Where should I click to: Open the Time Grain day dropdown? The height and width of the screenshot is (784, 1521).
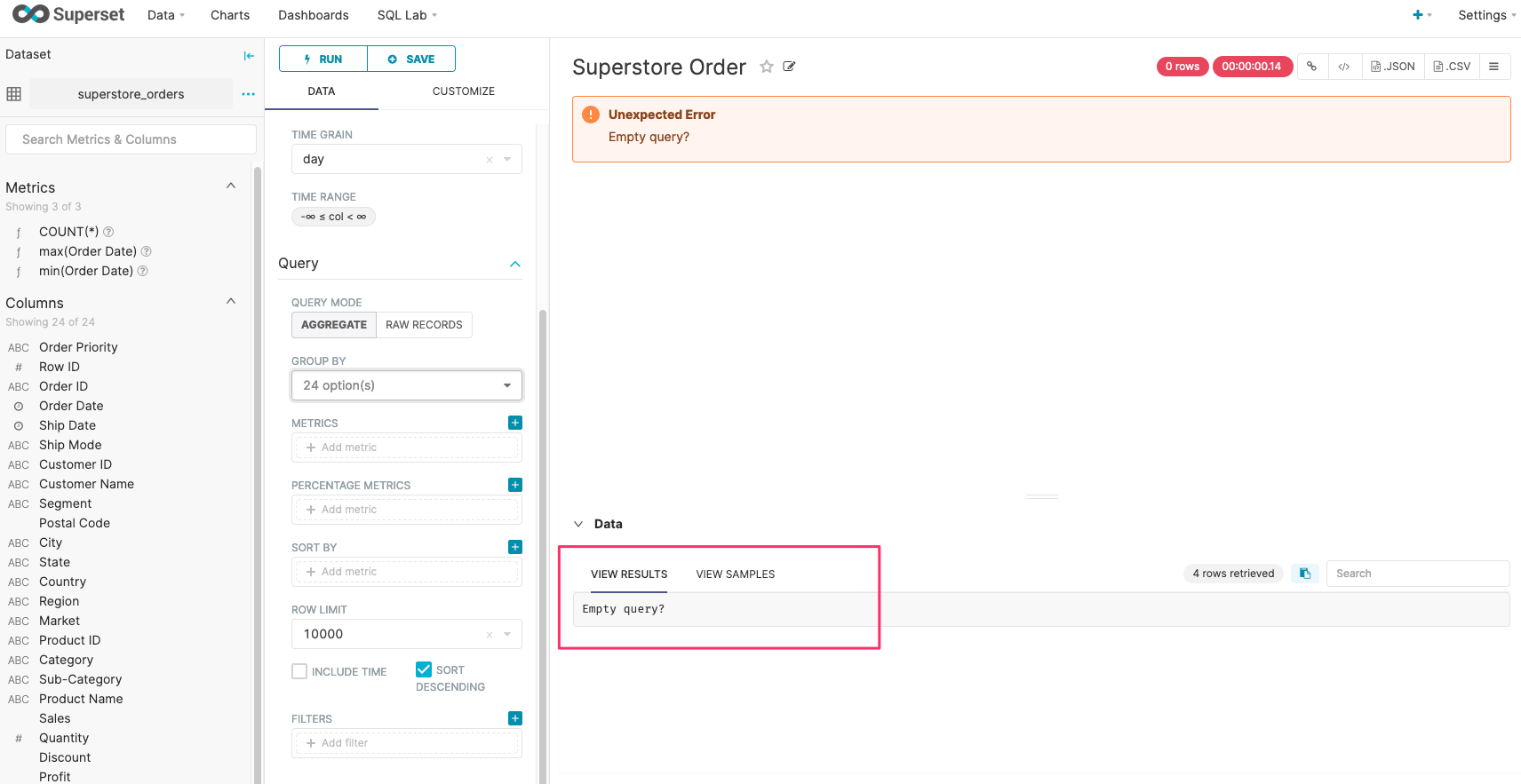tap(407, 159)
